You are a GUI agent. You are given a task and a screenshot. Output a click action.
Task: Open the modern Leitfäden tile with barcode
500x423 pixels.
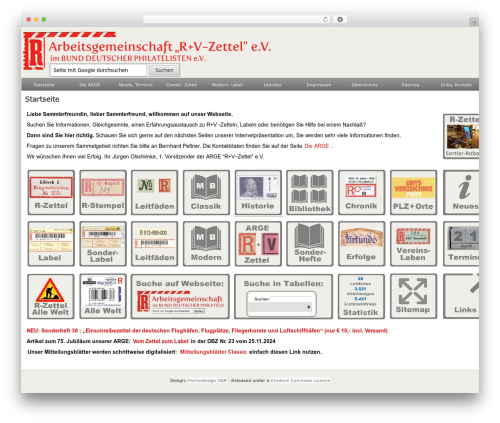[x=154, y=244]
